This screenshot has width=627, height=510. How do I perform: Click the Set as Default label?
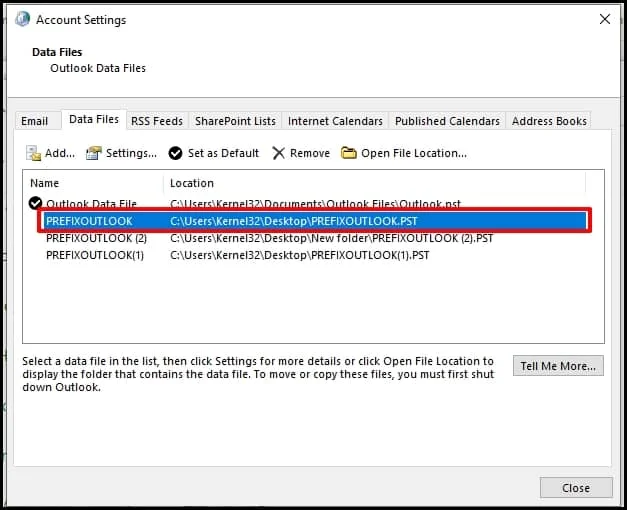[224, 153]
